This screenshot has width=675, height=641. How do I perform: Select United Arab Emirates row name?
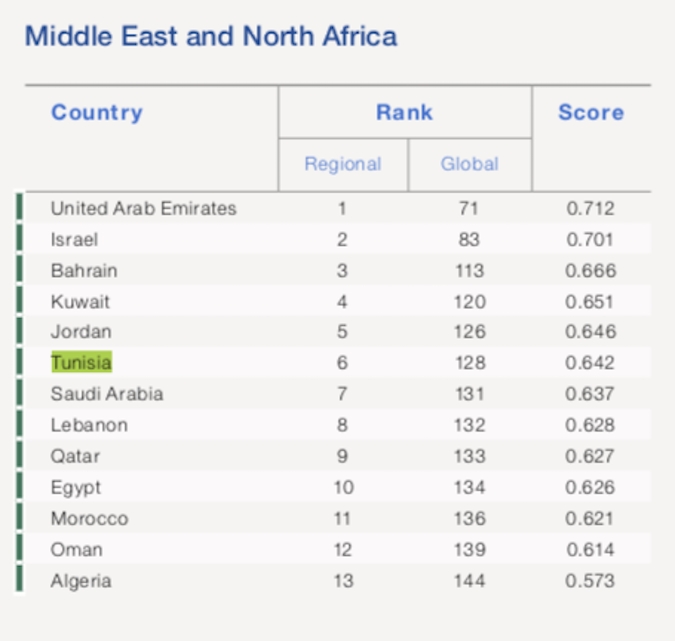point(143,208)
